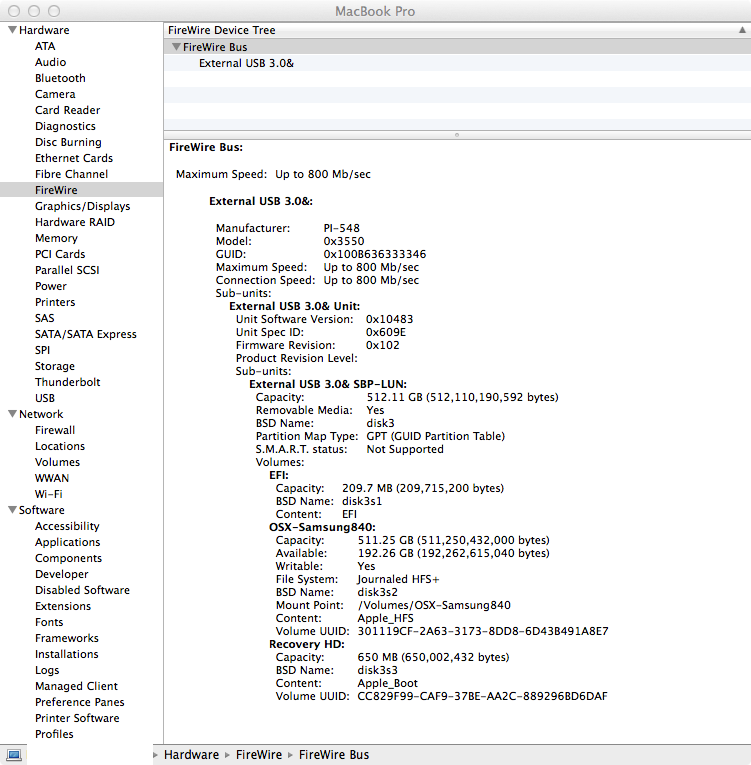
Task: Open Preference Panes section
Action: point(80,703)
